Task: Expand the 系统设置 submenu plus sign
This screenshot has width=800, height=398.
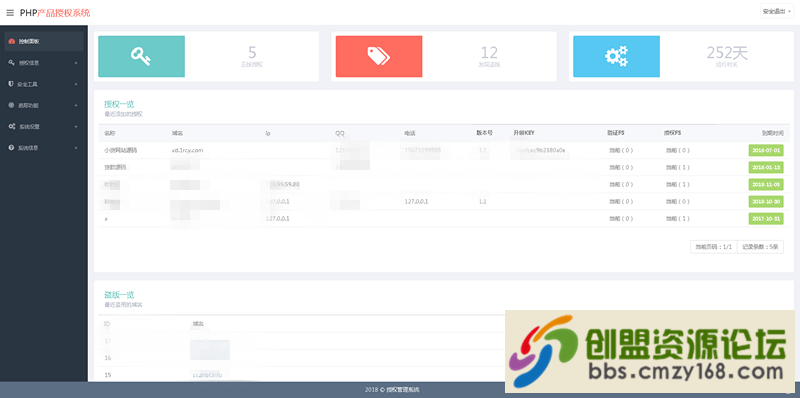Action: click(x=76, y=127)
